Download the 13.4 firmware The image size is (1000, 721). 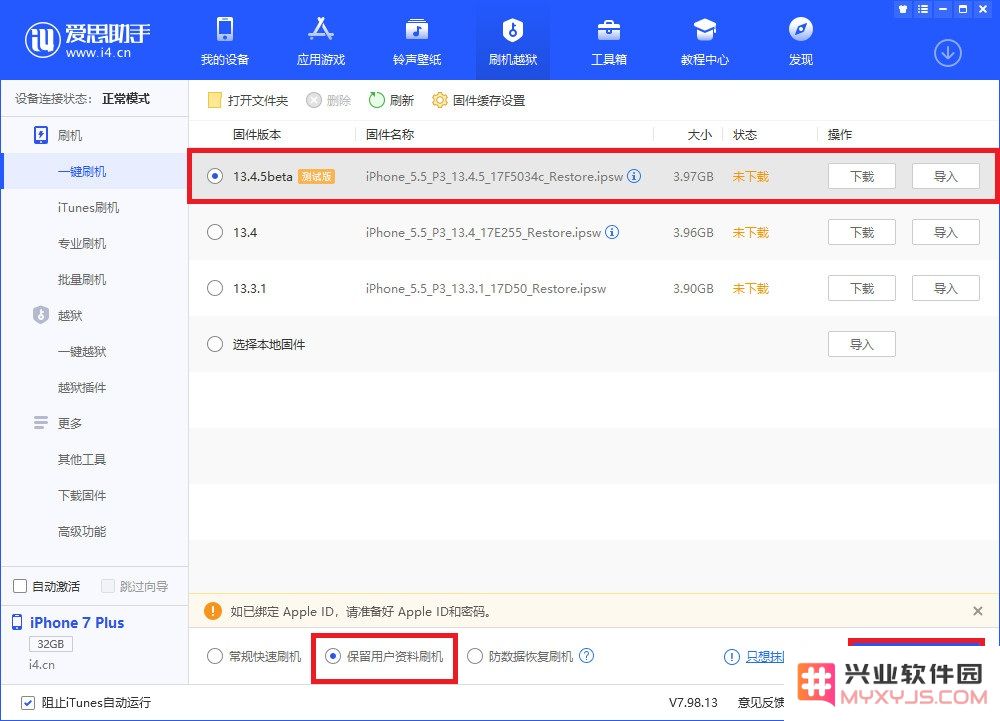coord(862,232)
